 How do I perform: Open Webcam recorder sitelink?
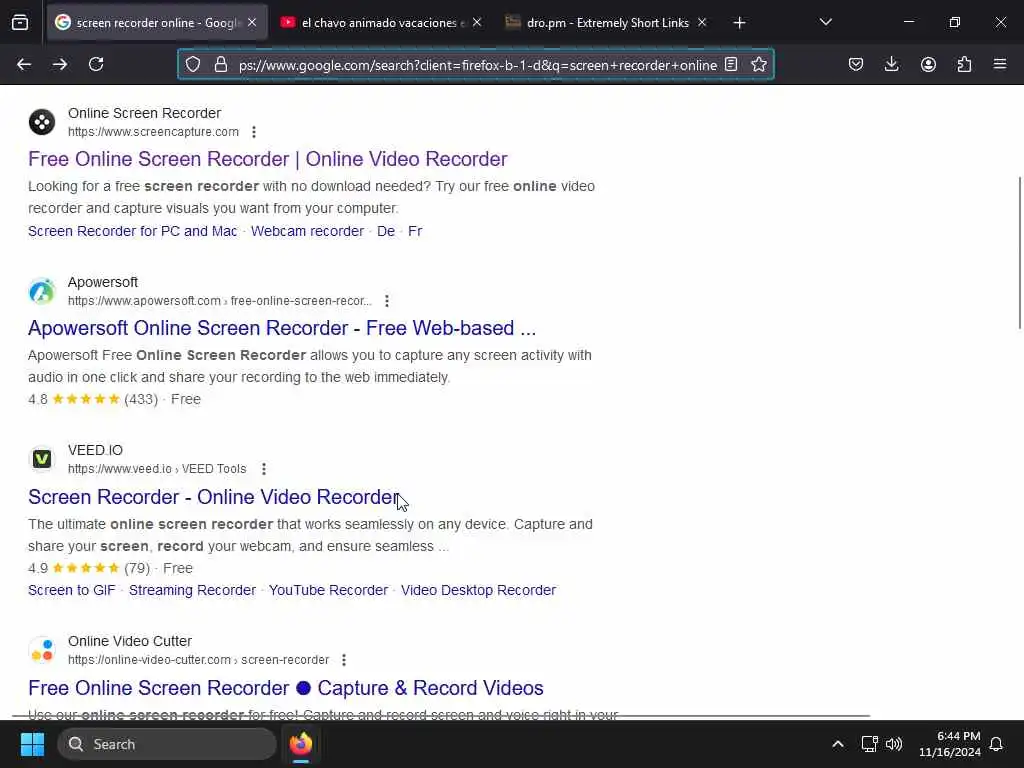click(307, 231)
